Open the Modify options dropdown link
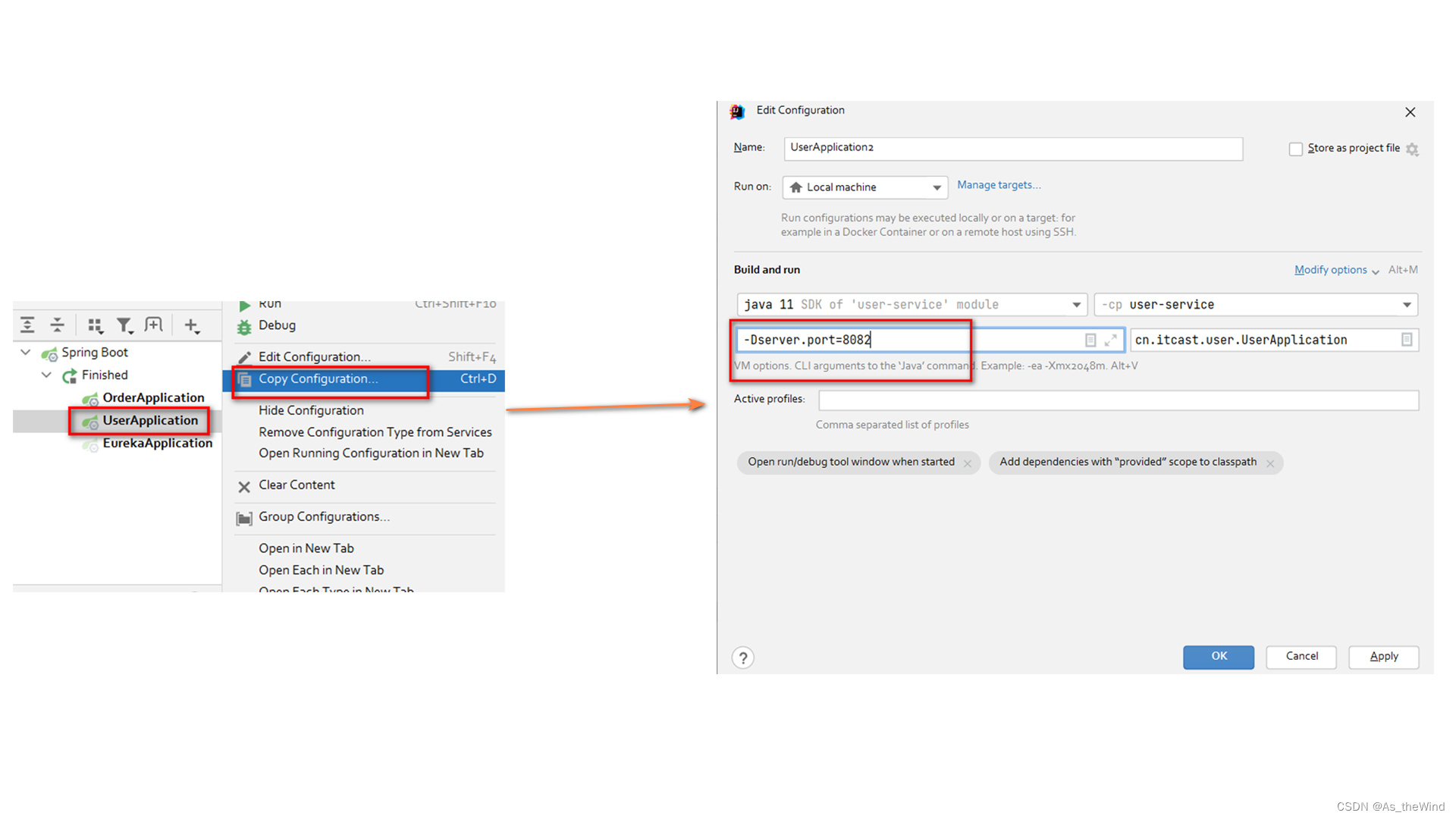 1336,270
